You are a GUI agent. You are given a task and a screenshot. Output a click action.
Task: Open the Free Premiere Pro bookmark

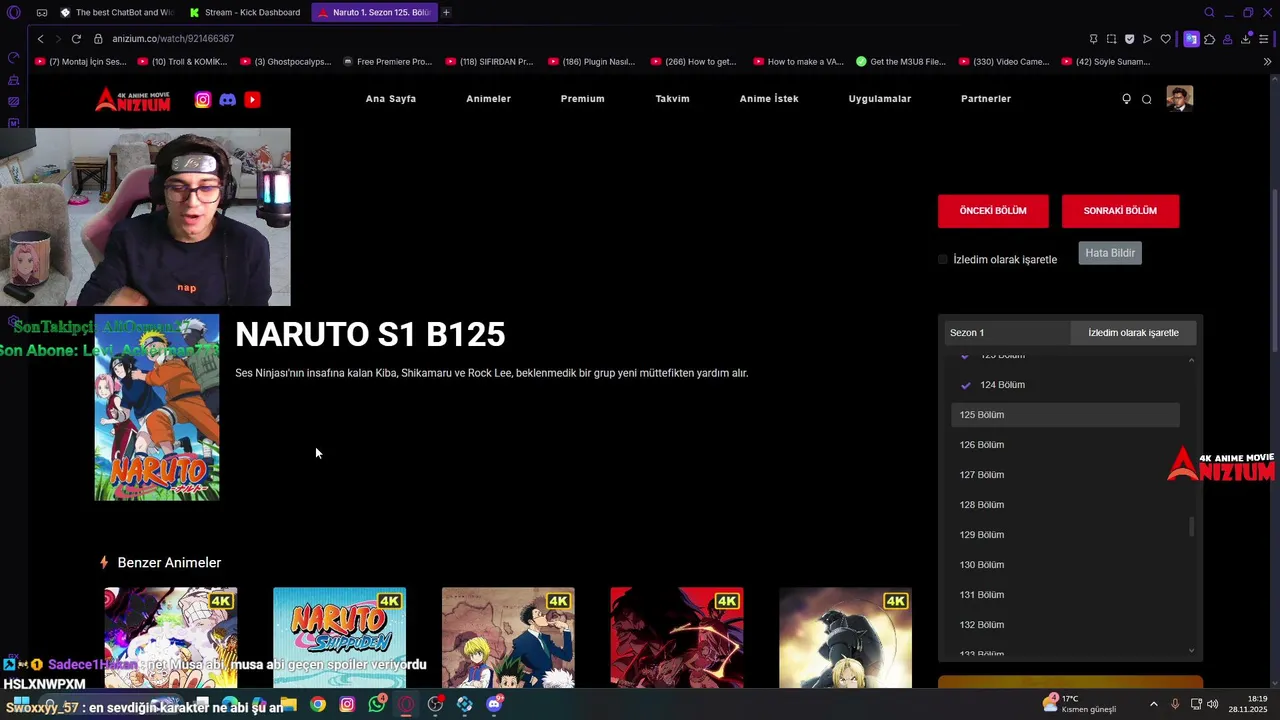point(388,62)
